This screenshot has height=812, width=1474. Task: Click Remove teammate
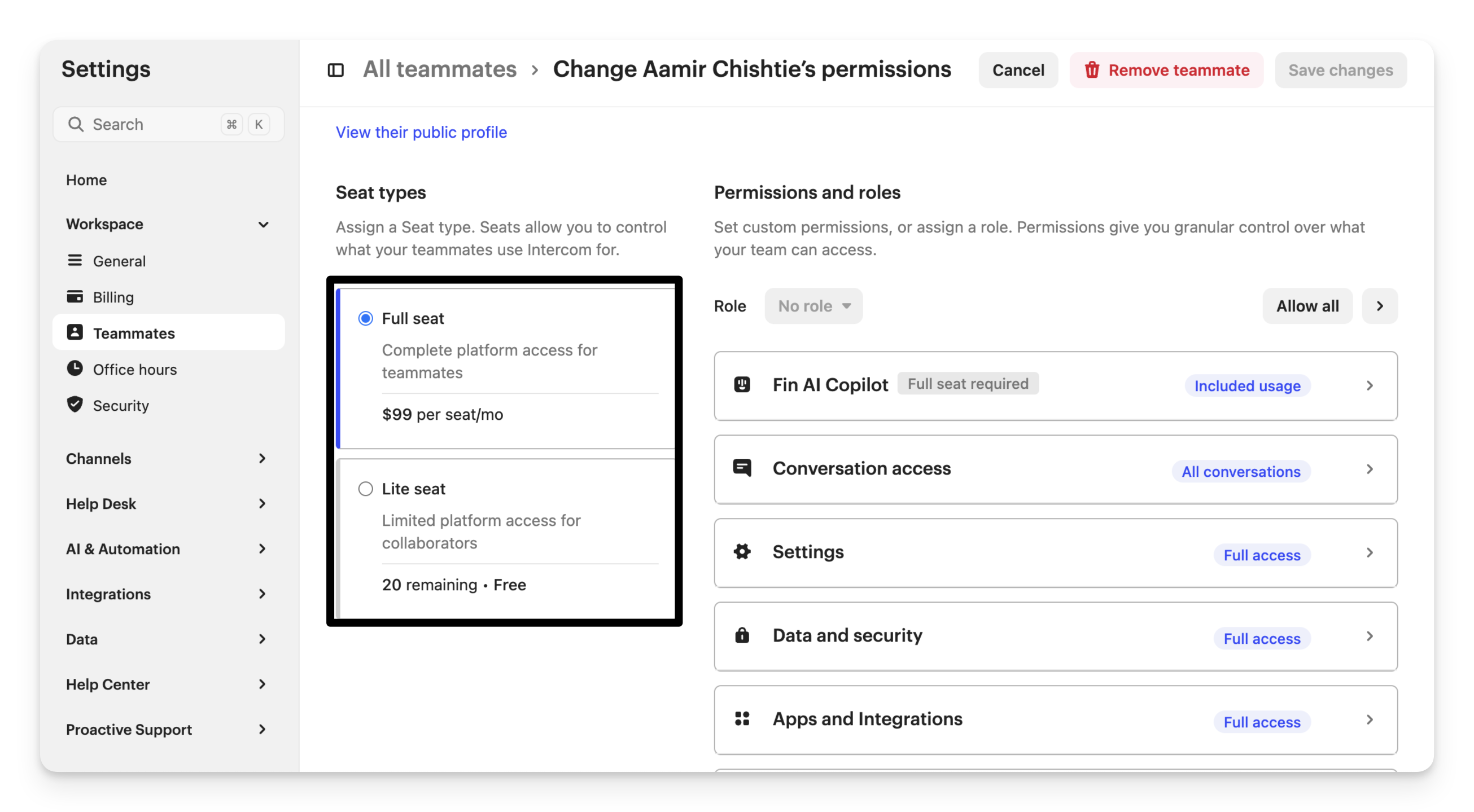pos(1166,70)
